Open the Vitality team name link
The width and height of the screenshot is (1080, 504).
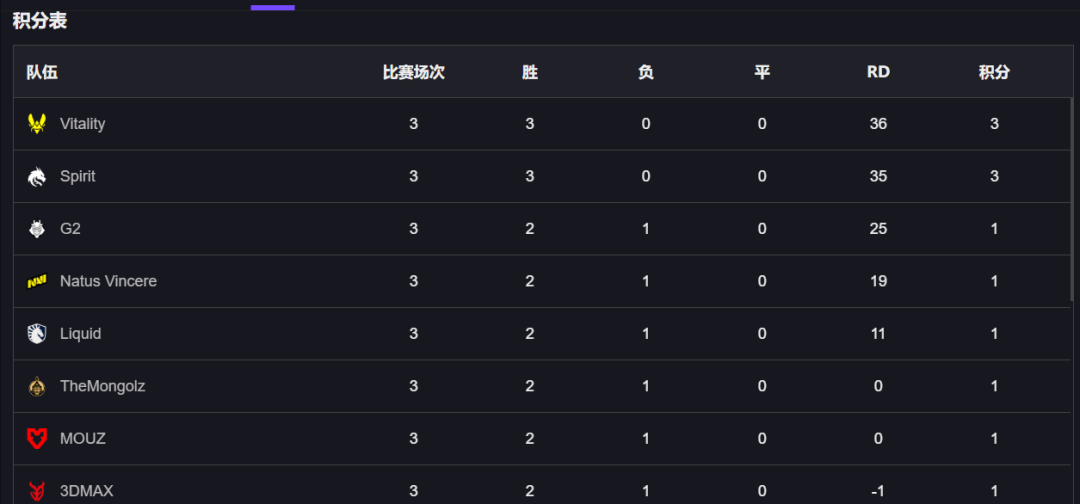point(83,124)
